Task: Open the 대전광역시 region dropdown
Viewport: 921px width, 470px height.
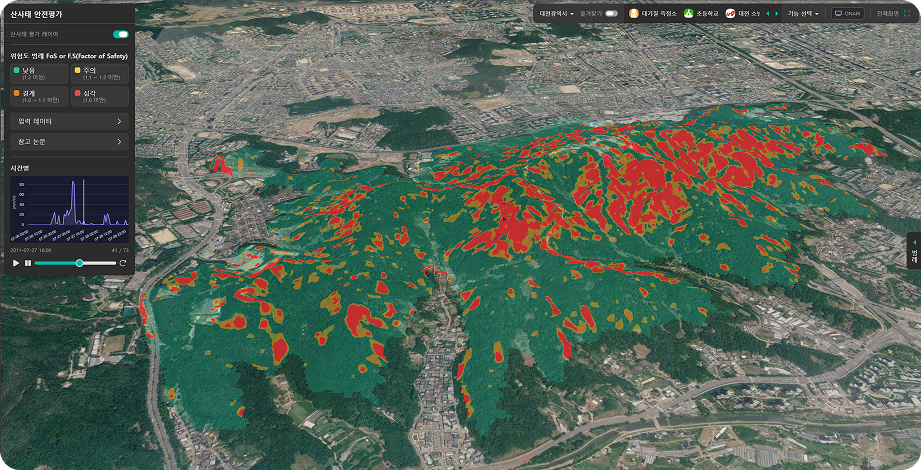Action: (x=556, y=14)
